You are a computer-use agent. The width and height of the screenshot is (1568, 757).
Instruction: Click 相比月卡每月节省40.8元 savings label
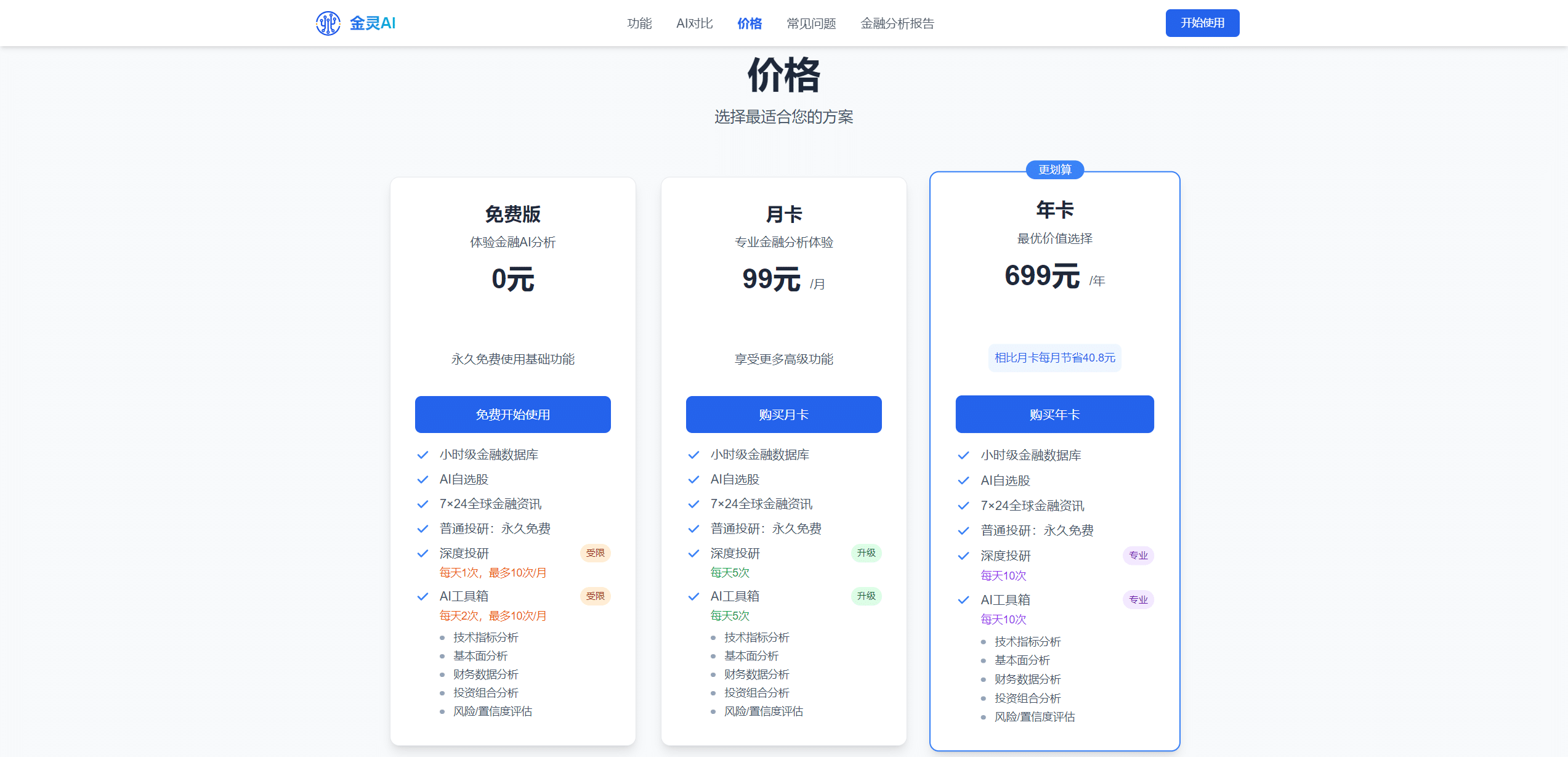click(x=1054, y=358)
